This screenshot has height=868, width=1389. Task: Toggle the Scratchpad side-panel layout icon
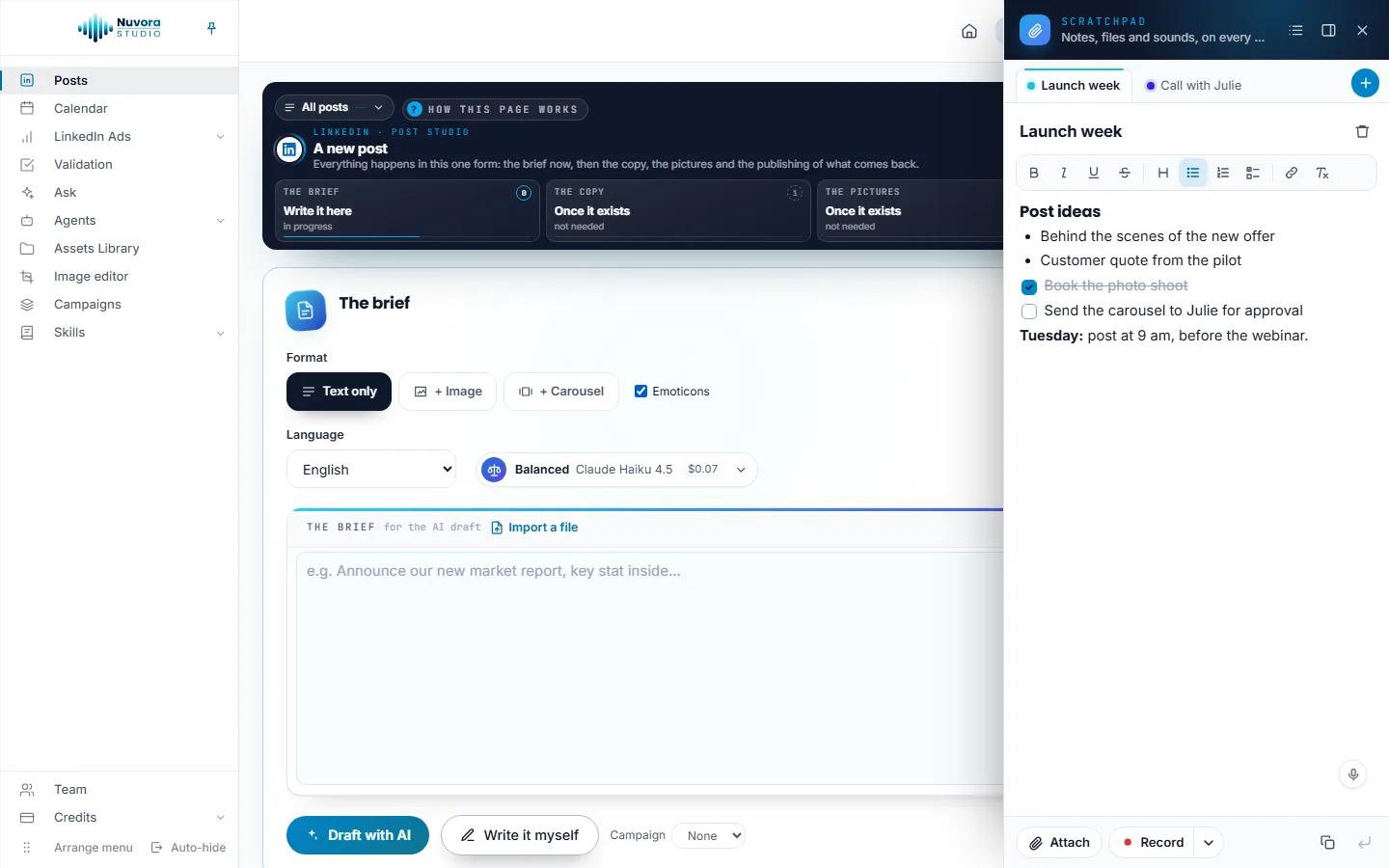(1328, 31)
